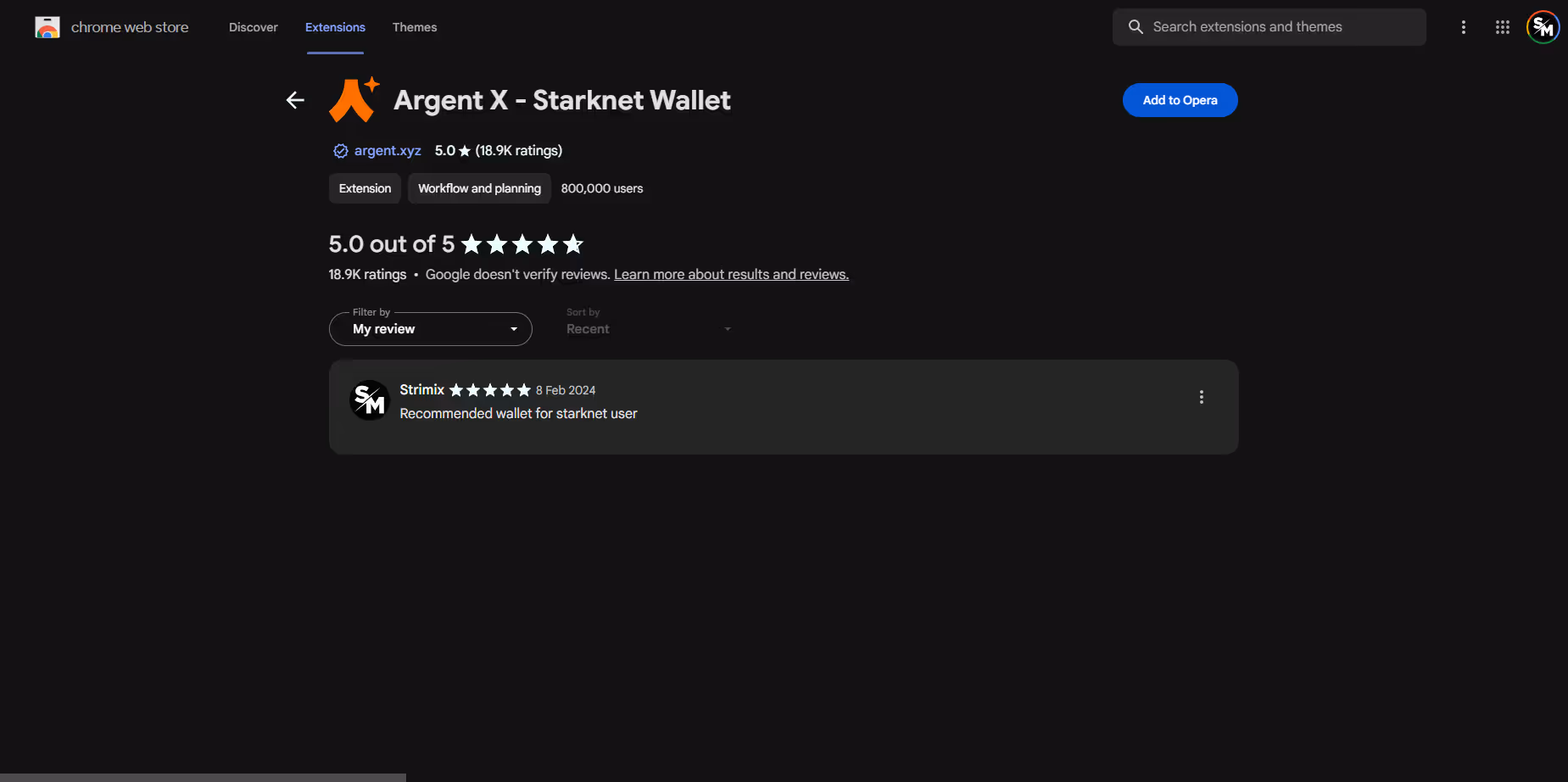Image resolution: width=1568 pixels, height=782 pixels.
Task: Focus the Search extensions and themes field
Action: pos(1269,27)
